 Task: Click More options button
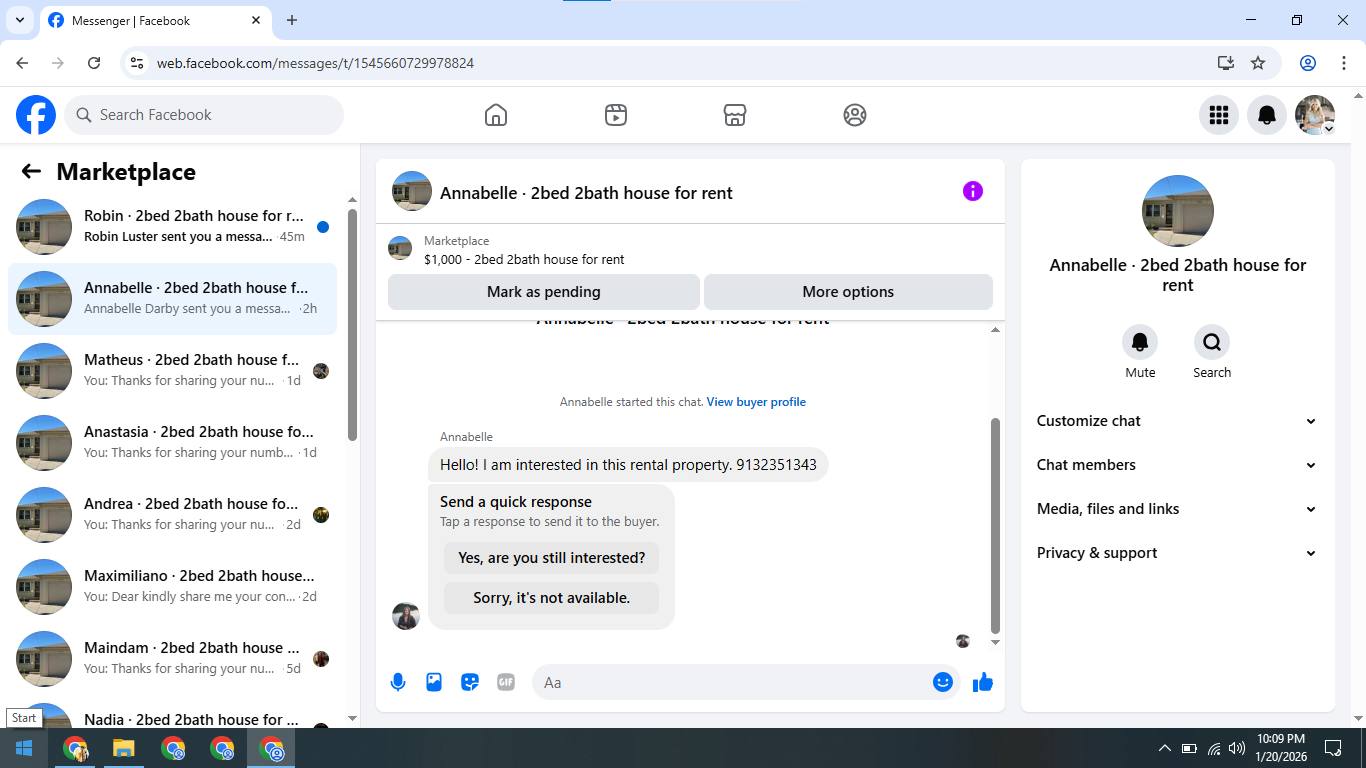[848, 292]
